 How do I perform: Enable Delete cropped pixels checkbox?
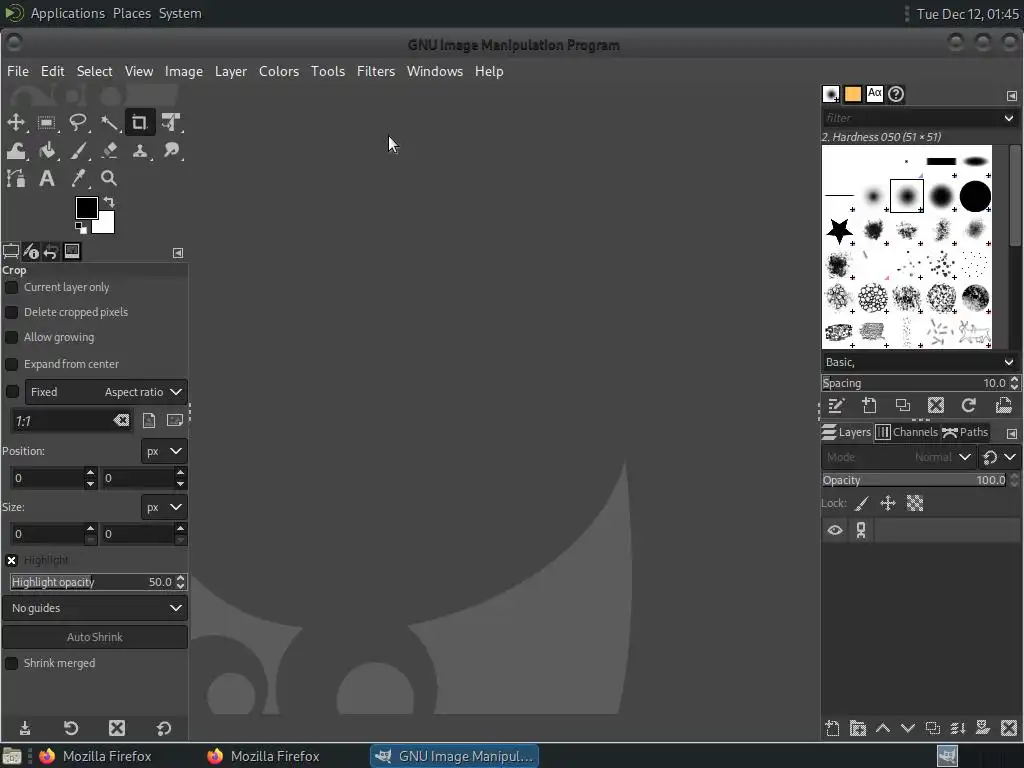coord(11,312)
